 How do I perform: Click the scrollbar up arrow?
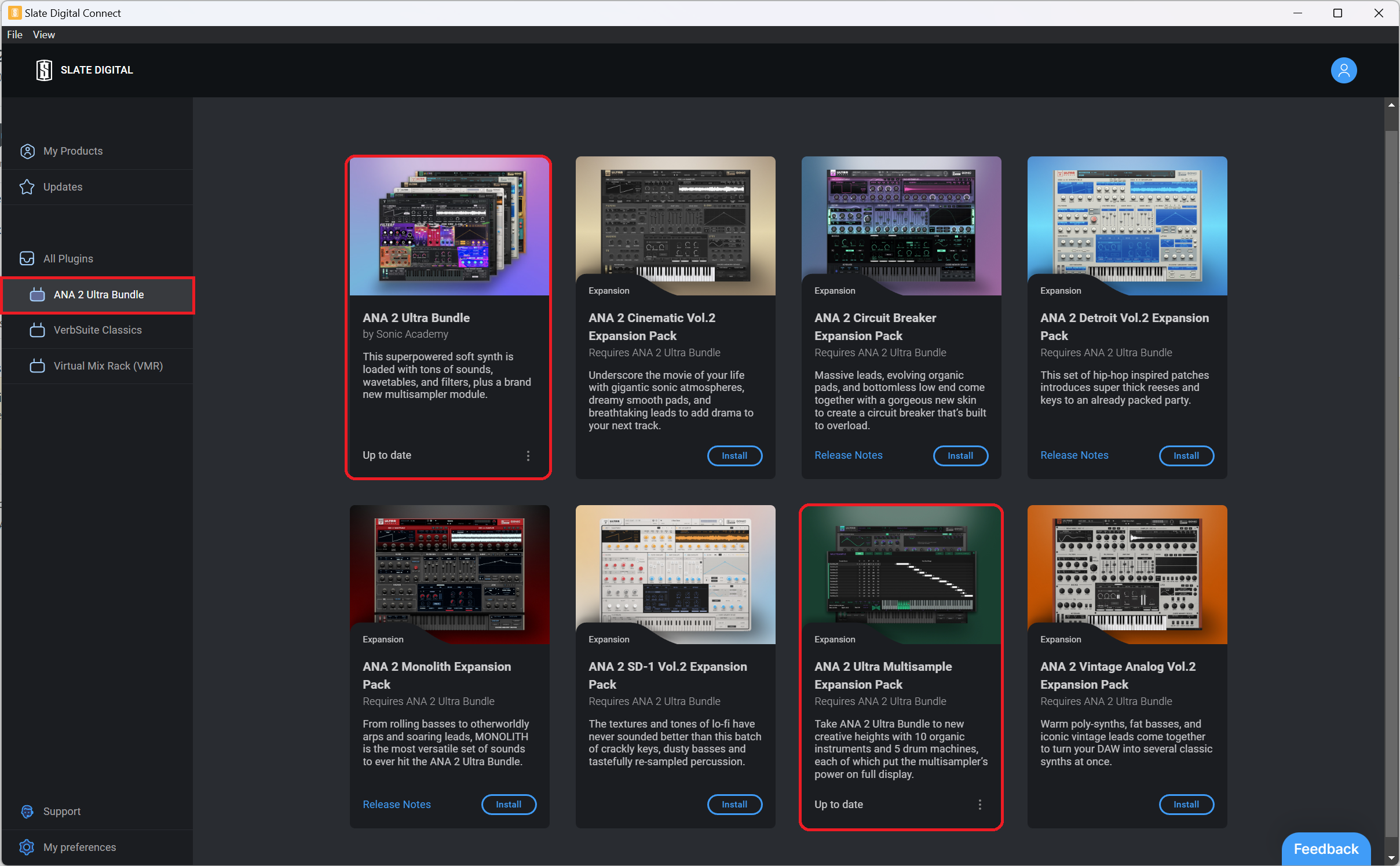tap(1391, 105)
